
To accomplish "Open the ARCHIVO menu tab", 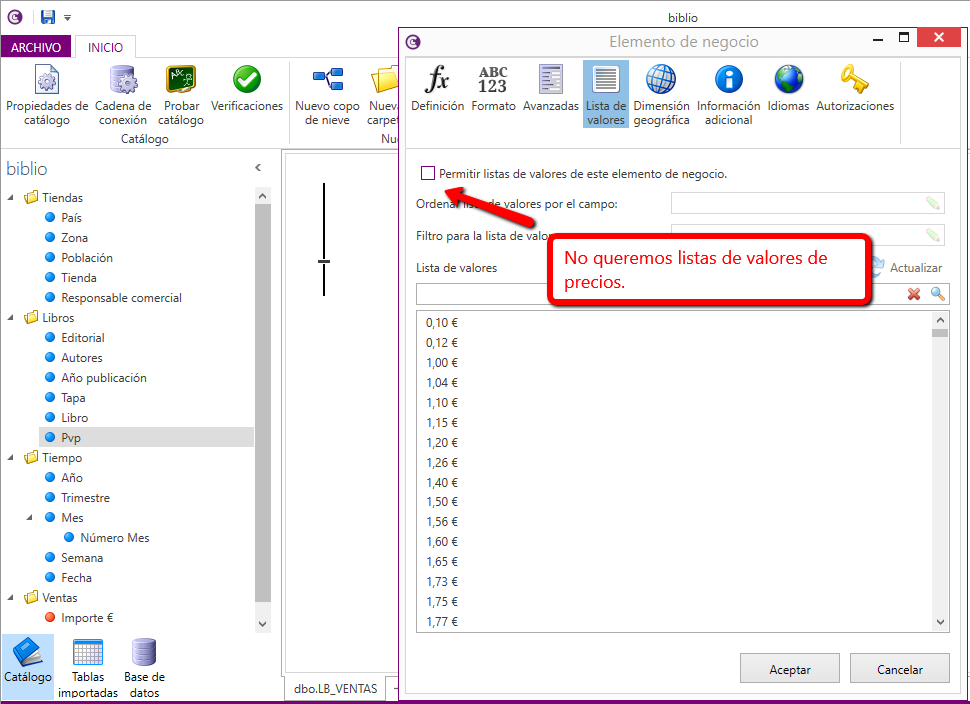I will coord(36,47).
